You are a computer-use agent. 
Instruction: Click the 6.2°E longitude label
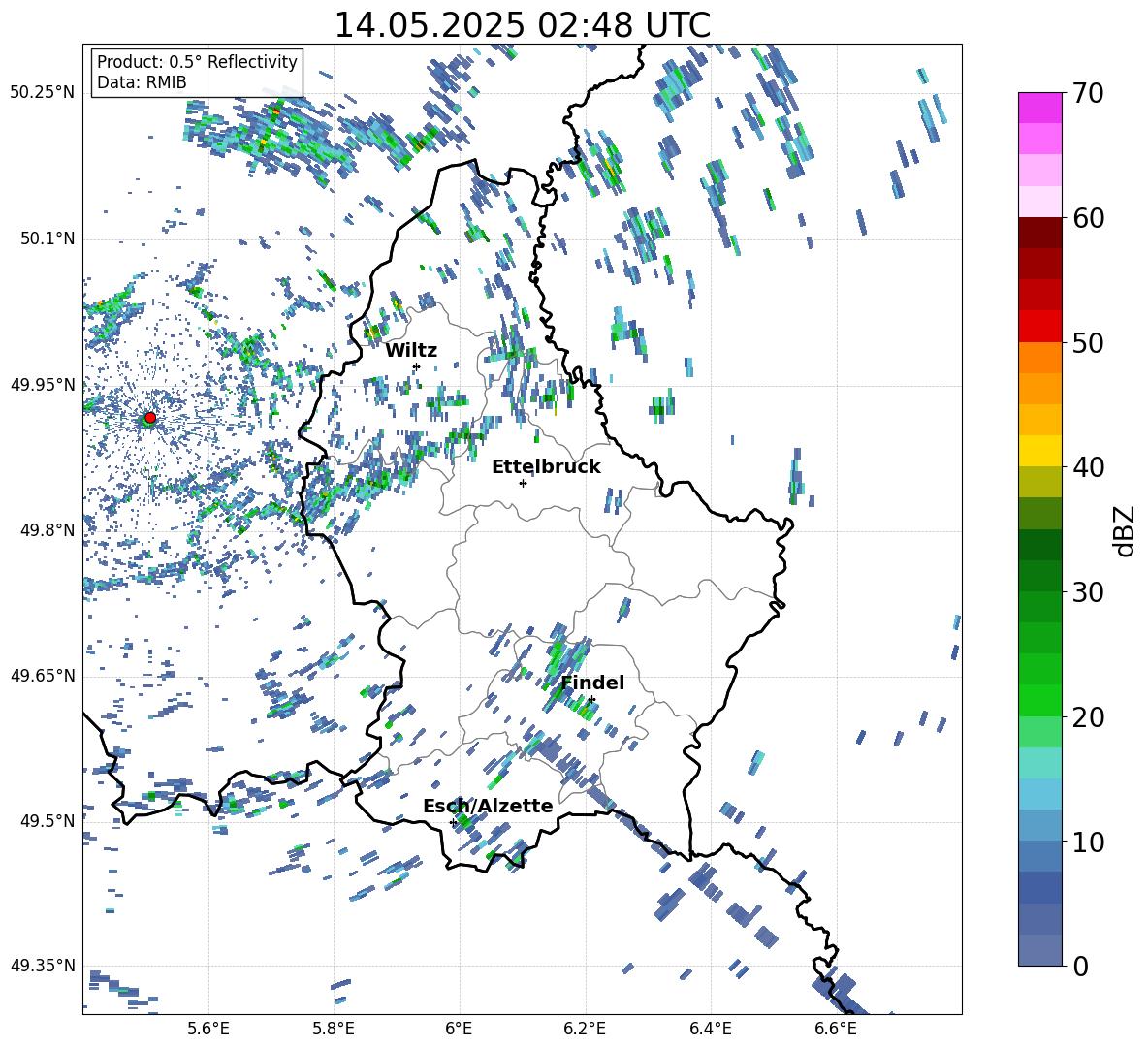coord(585,1029)
